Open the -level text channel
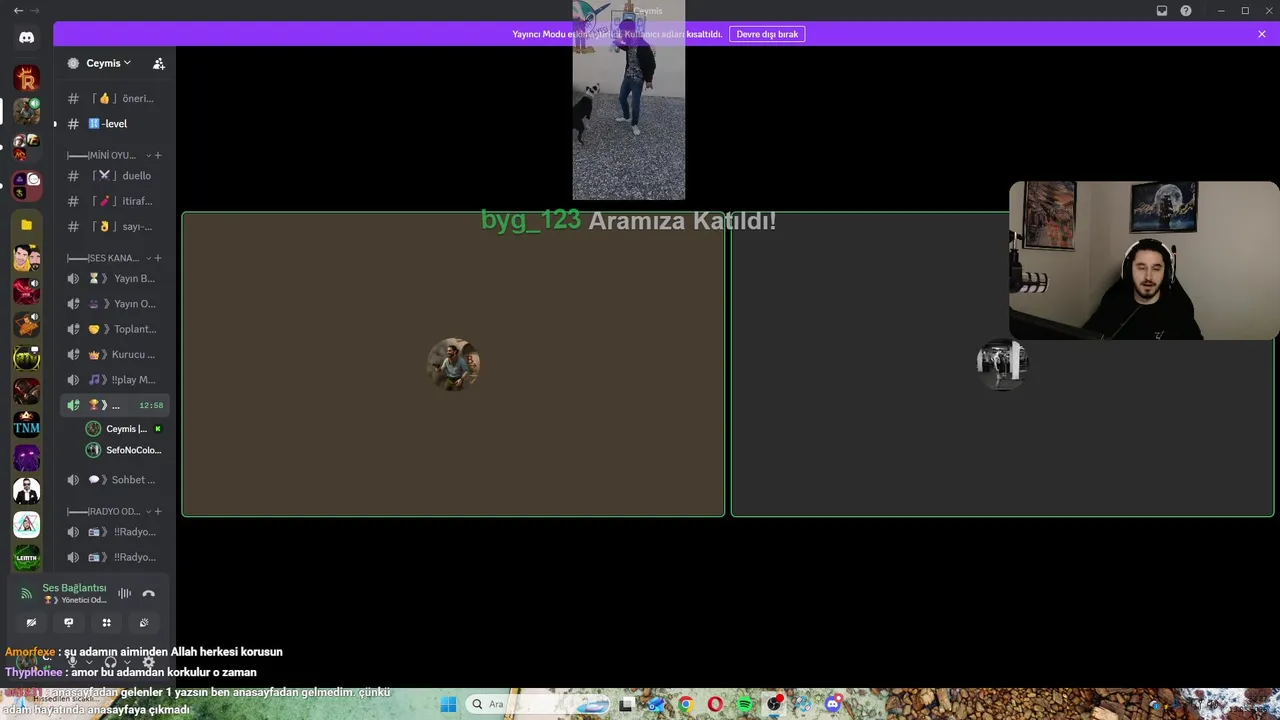This screenshot has height=720, width=1280. click(x=114, y=124)
